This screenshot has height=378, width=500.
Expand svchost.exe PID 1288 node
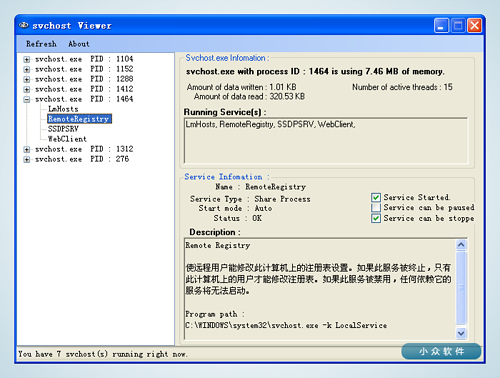tap(27, 79)
